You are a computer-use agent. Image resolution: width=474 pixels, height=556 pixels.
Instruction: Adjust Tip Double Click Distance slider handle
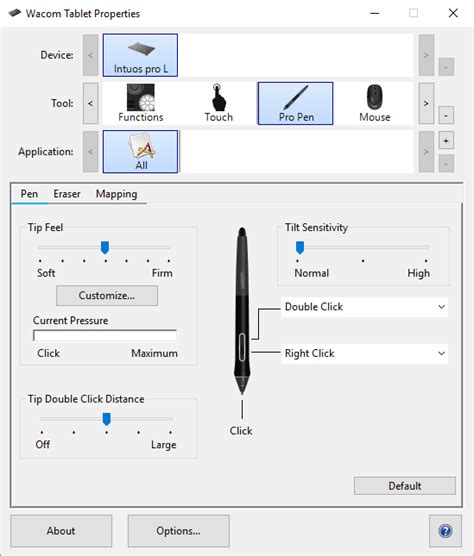coord(106,419)
